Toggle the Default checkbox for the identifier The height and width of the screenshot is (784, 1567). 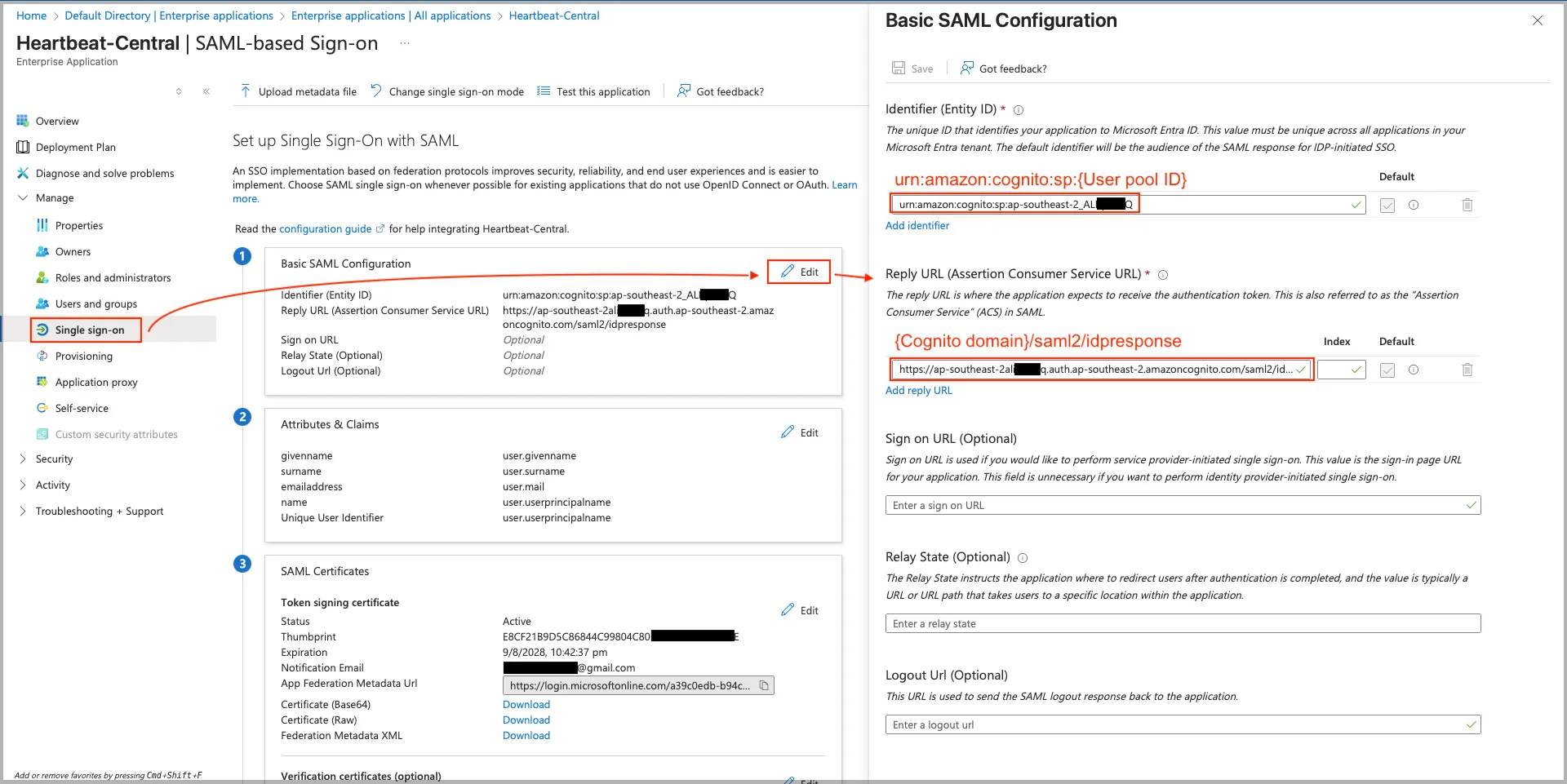point(1387,206)
